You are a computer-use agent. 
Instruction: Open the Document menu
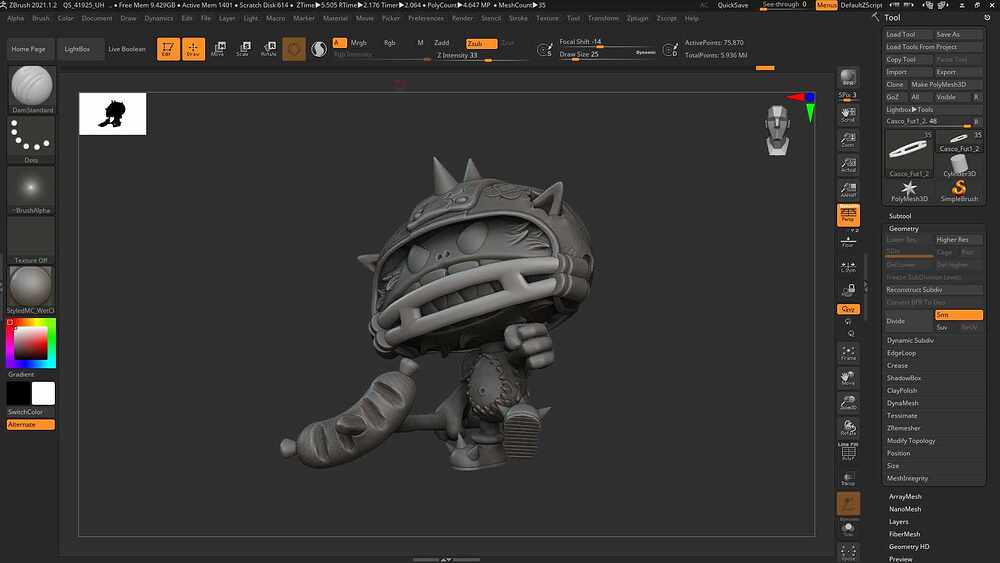[97, 18]
